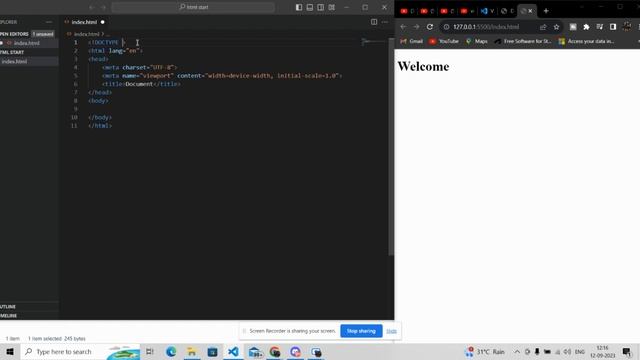This screenshot has width=640, height=360.
Task: Open the Maps bookmark
Action: (x=477, y=41)
